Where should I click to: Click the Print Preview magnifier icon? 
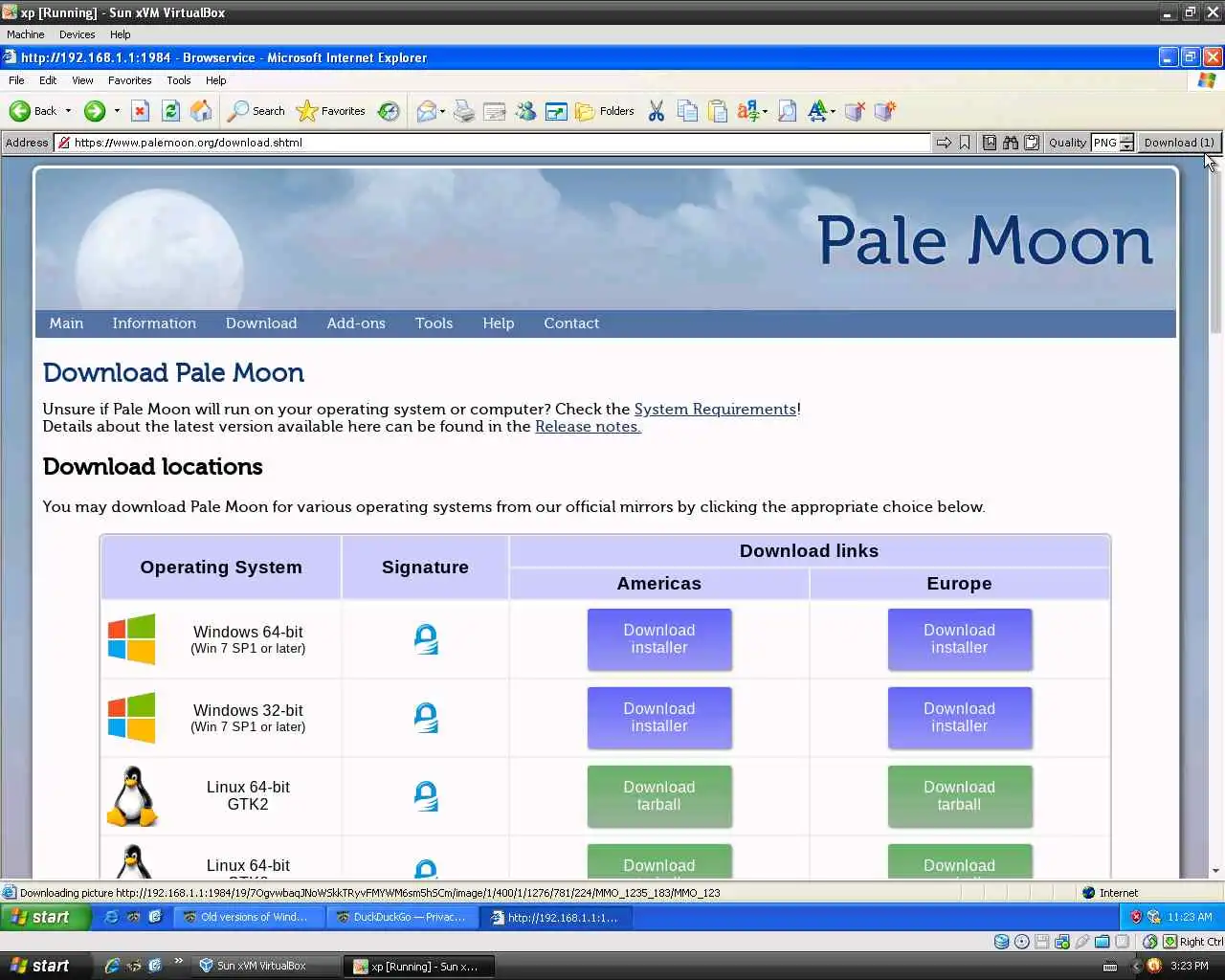tap(787, 111)
